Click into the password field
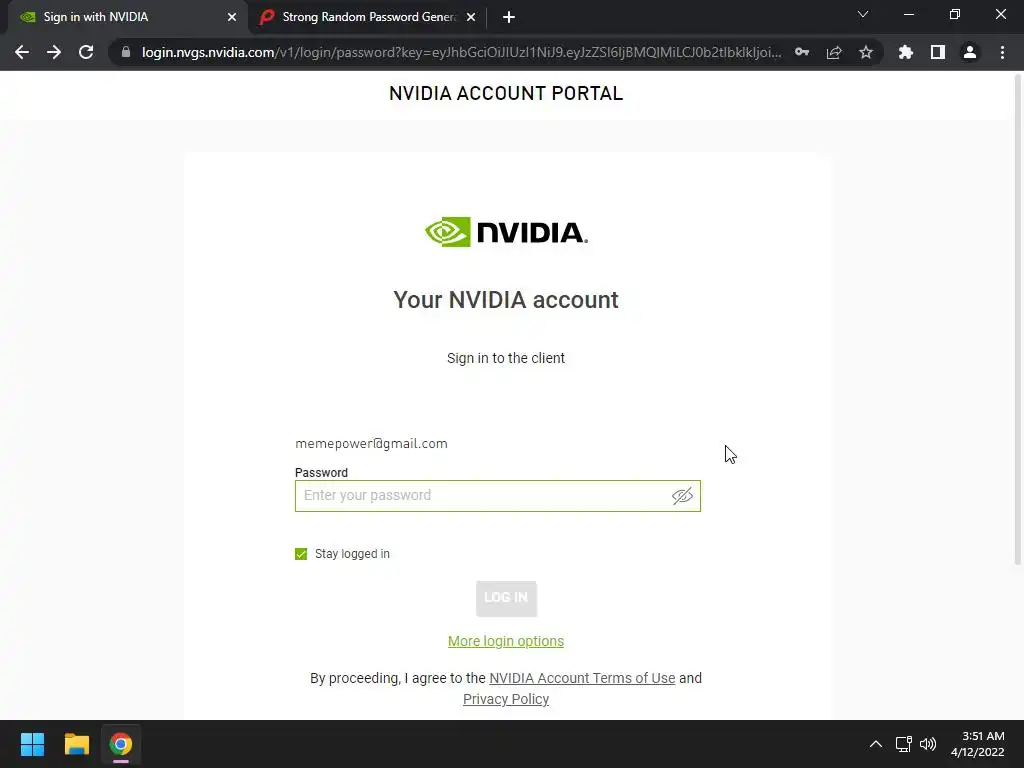This screenshot has width=1024, height=768. coord(498,496)
